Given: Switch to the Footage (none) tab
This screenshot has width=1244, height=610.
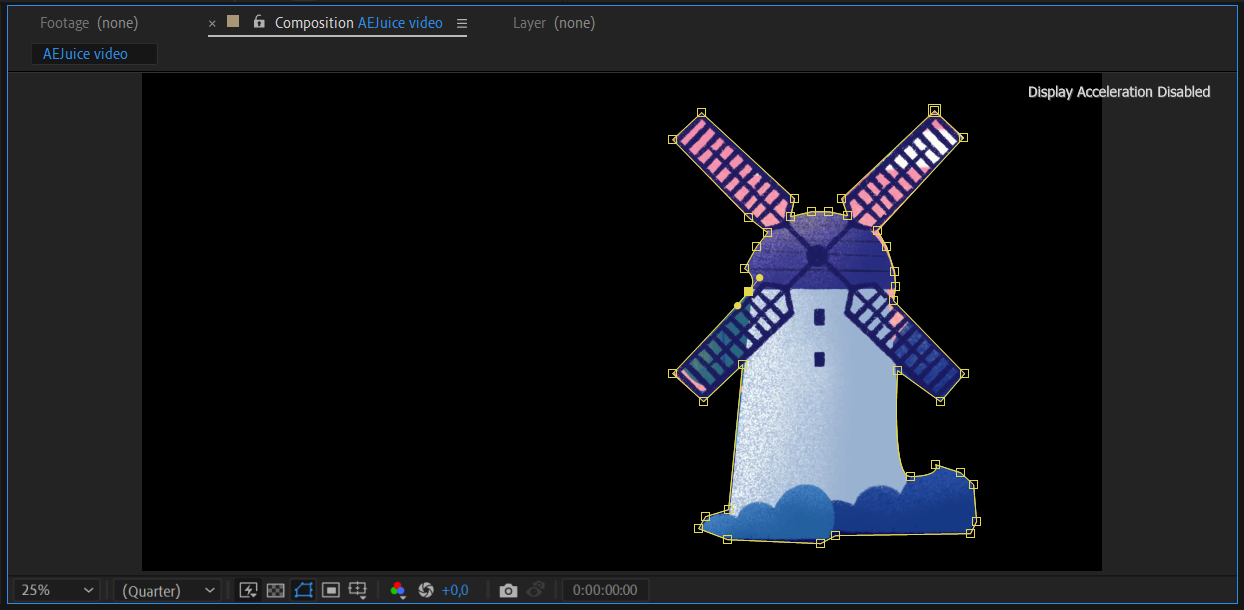Looking at the screenshot, I should [89, 22].
